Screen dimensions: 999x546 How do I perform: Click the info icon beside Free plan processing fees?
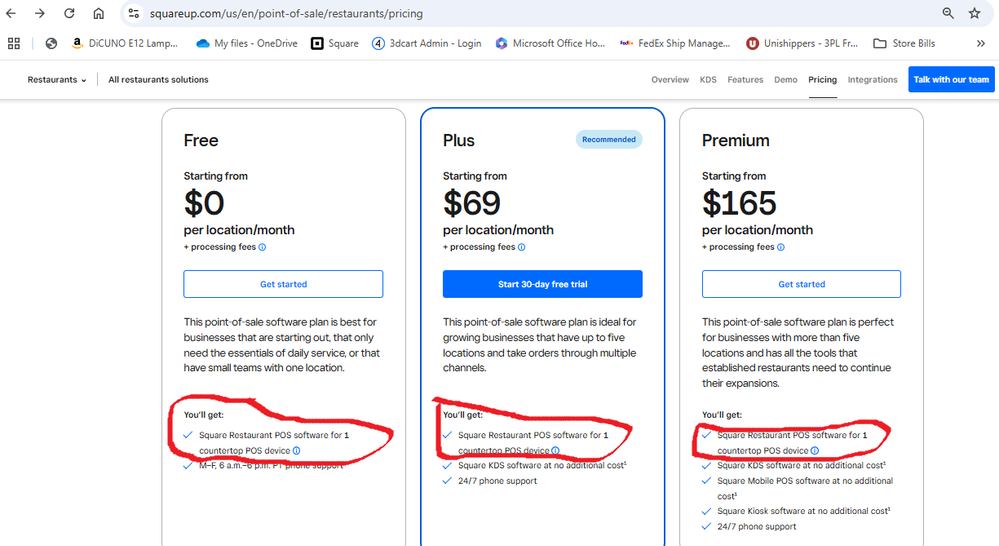pos(263,247)
